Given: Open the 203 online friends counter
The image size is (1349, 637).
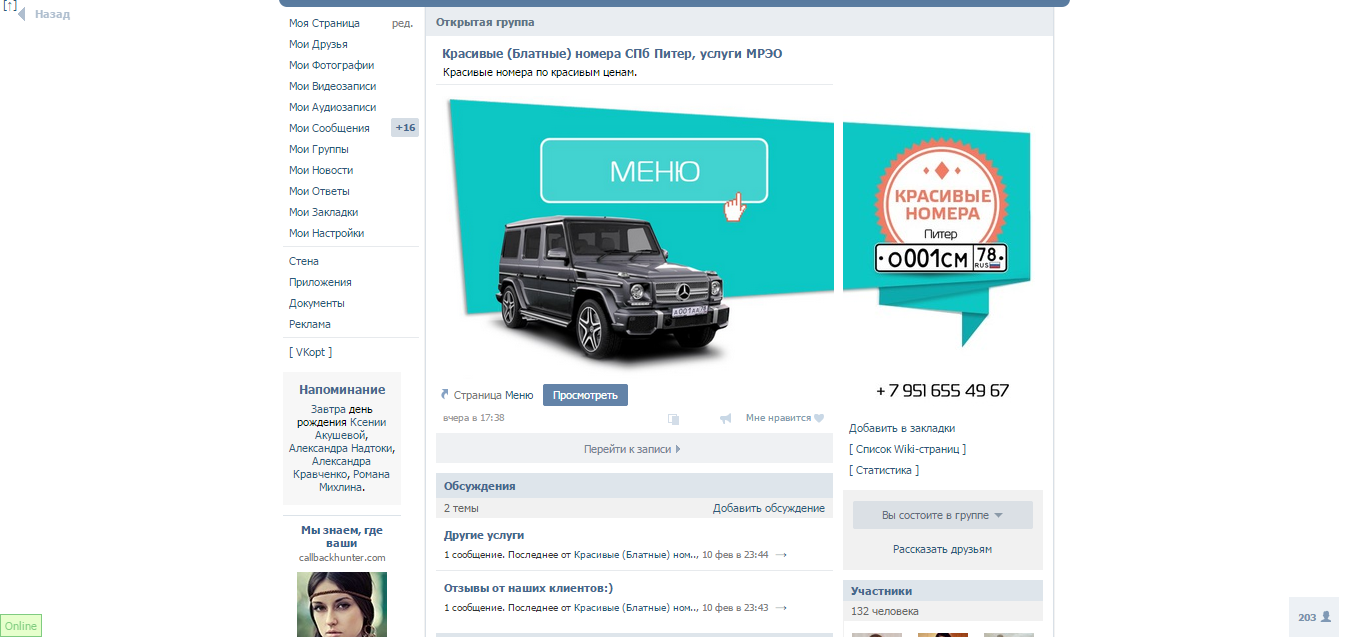Looking at the screenshot, I should pos(1314,617).
